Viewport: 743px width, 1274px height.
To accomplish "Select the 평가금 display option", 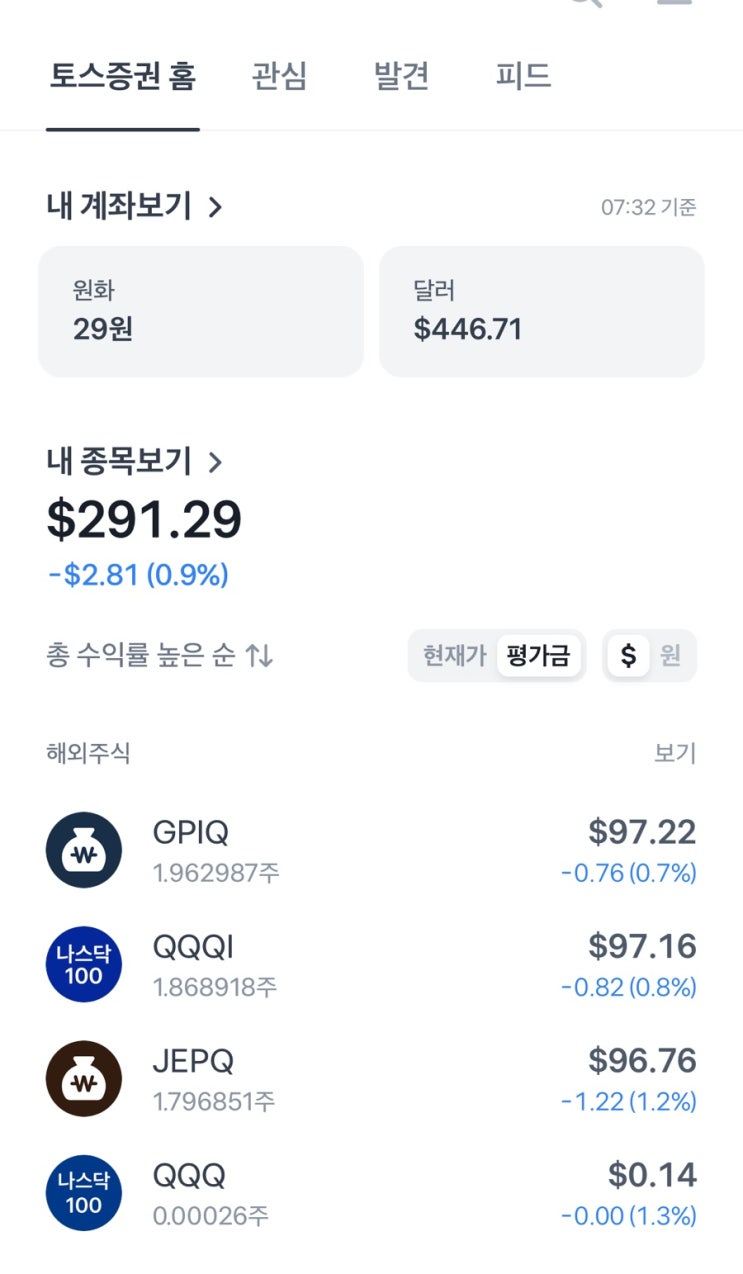I will click(x=538, y=656).
